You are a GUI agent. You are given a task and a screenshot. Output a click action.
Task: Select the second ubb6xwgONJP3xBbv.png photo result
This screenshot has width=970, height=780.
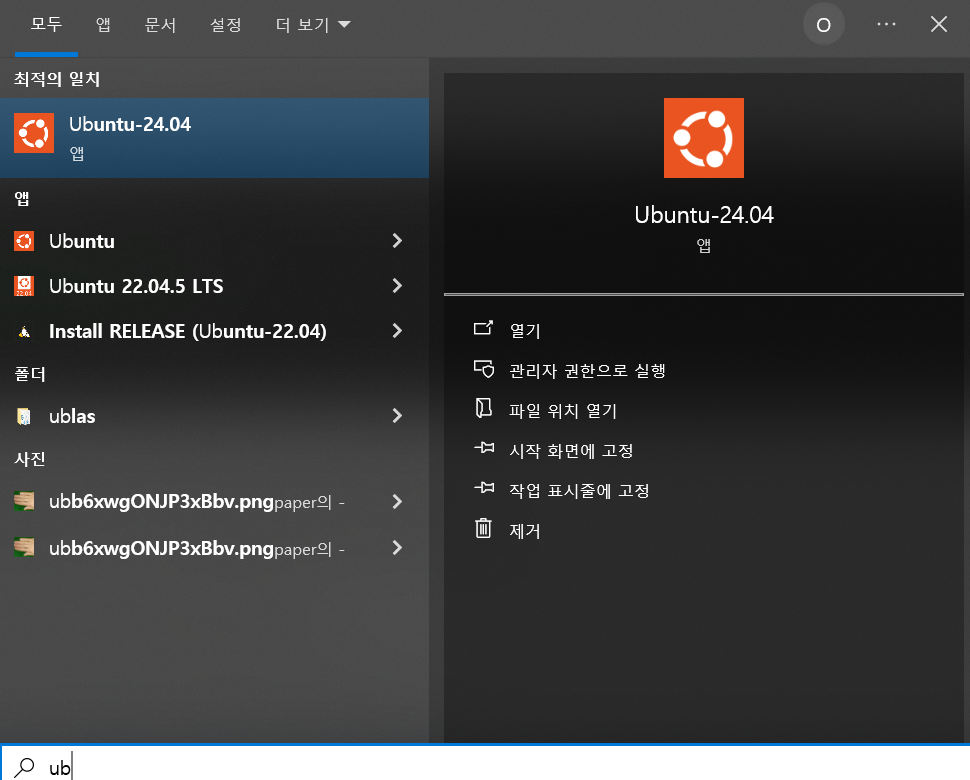(214, 548)
